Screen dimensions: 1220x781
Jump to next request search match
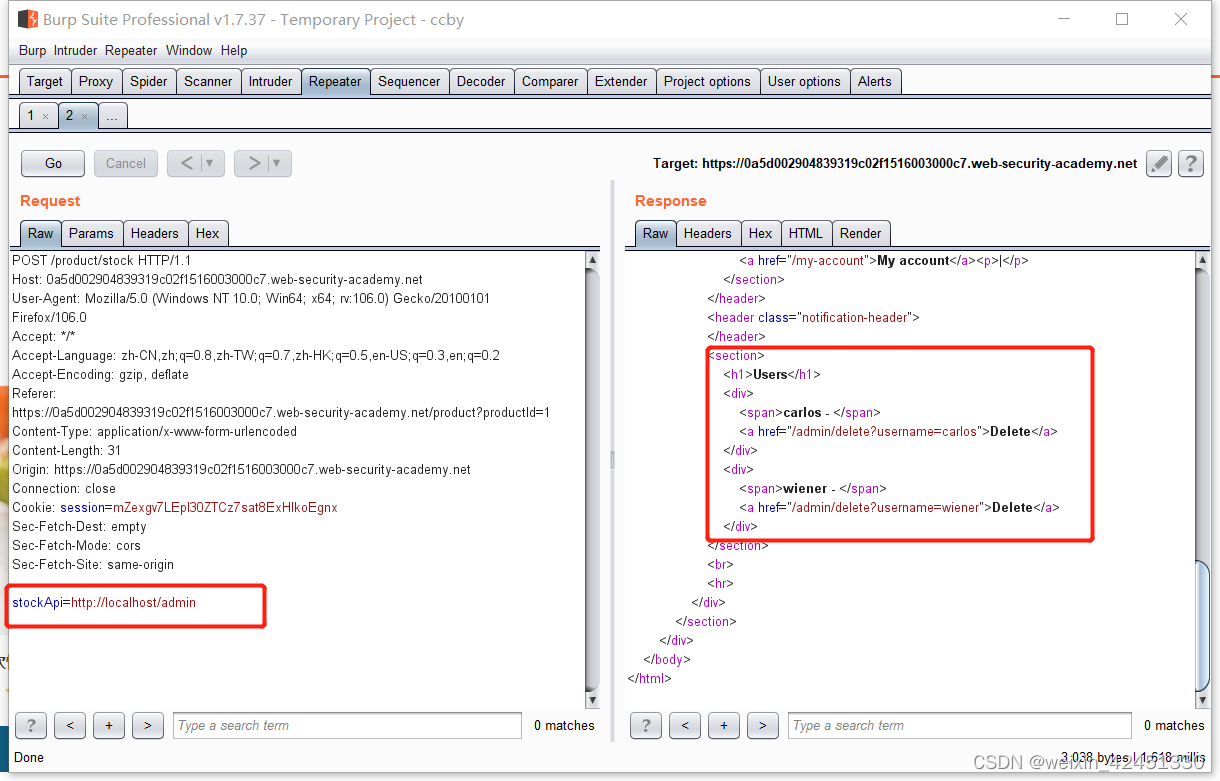pyautogui.click(x=147, y=725)
